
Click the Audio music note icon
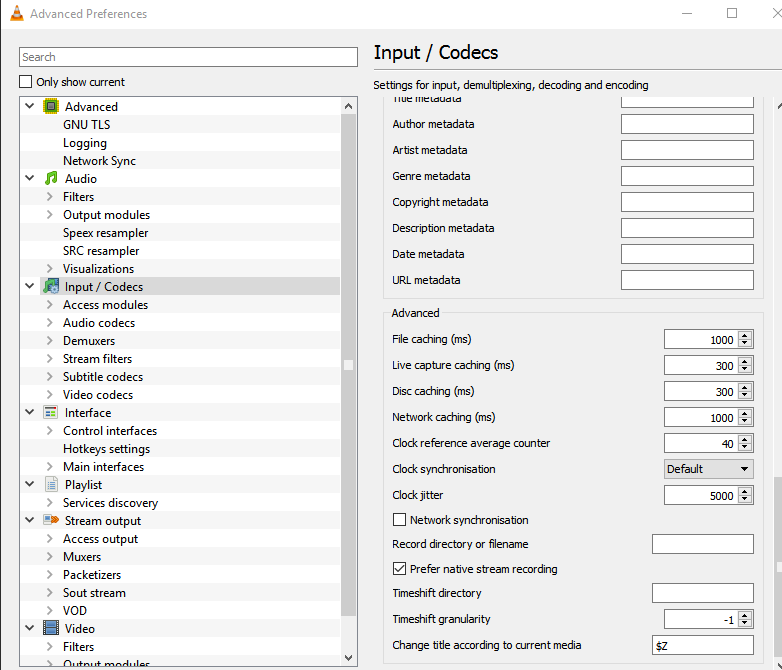[51, 179]
